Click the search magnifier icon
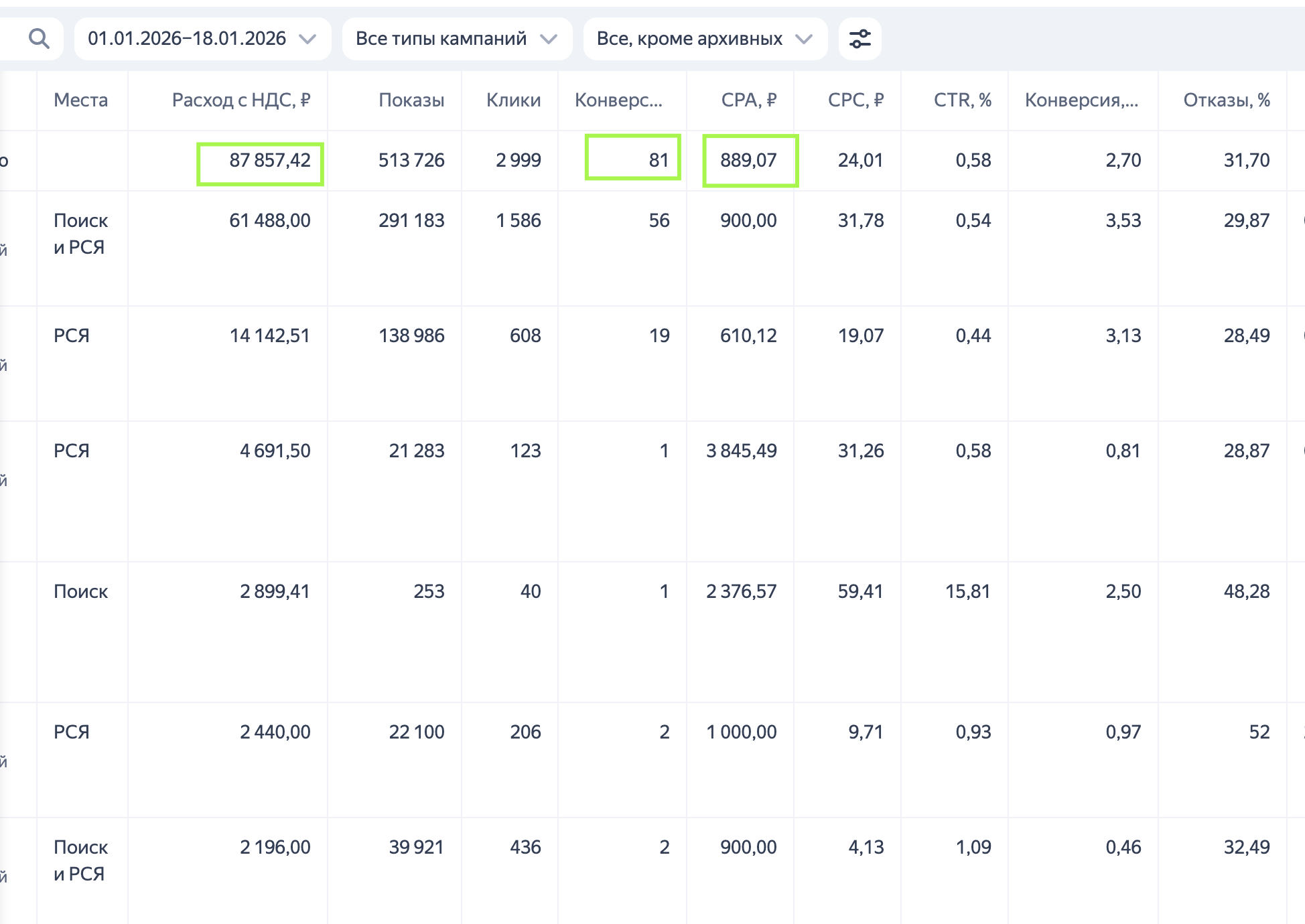The image size is (1305, 924). [x=39, y=39]
